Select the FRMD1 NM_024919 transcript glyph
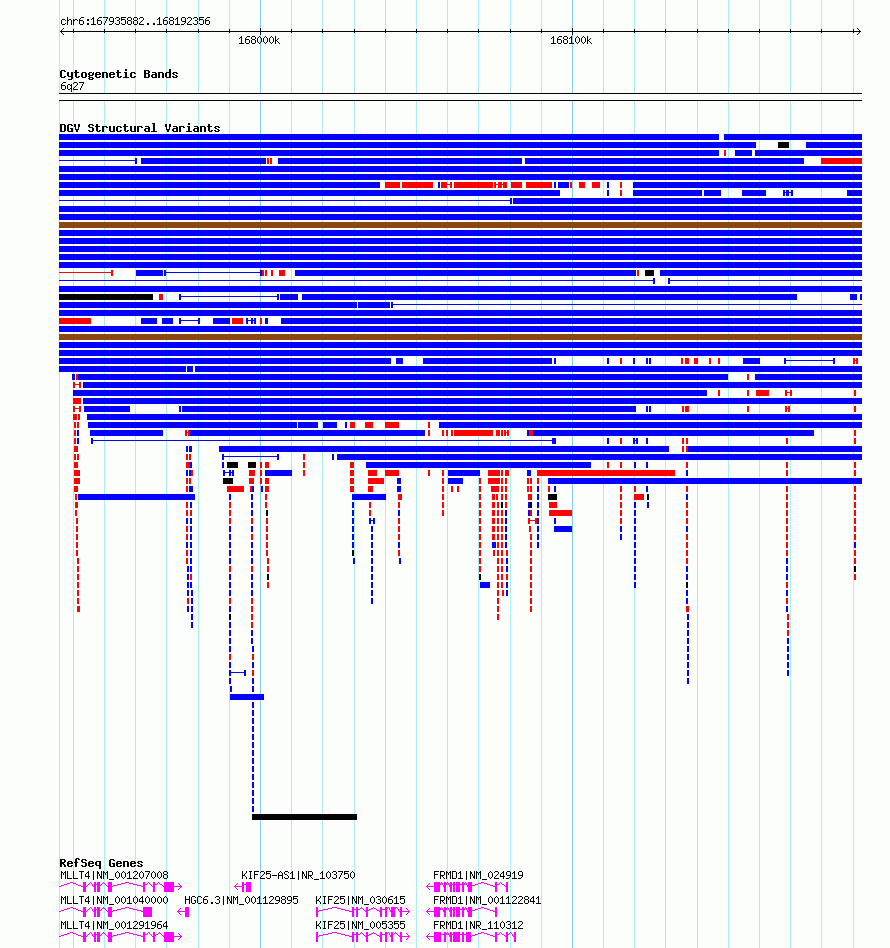 pyautogui.click(x=467, y=887)
